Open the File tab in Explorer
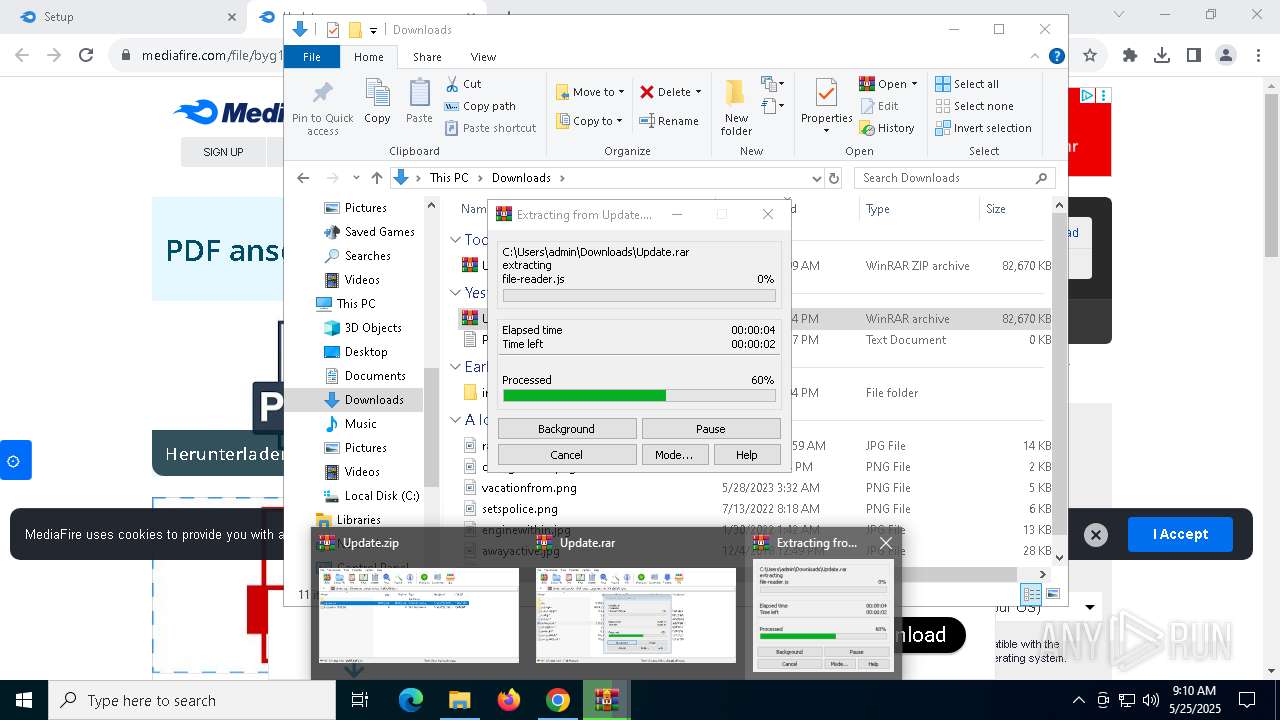The image size is (1280, 720). coord(312,57)
